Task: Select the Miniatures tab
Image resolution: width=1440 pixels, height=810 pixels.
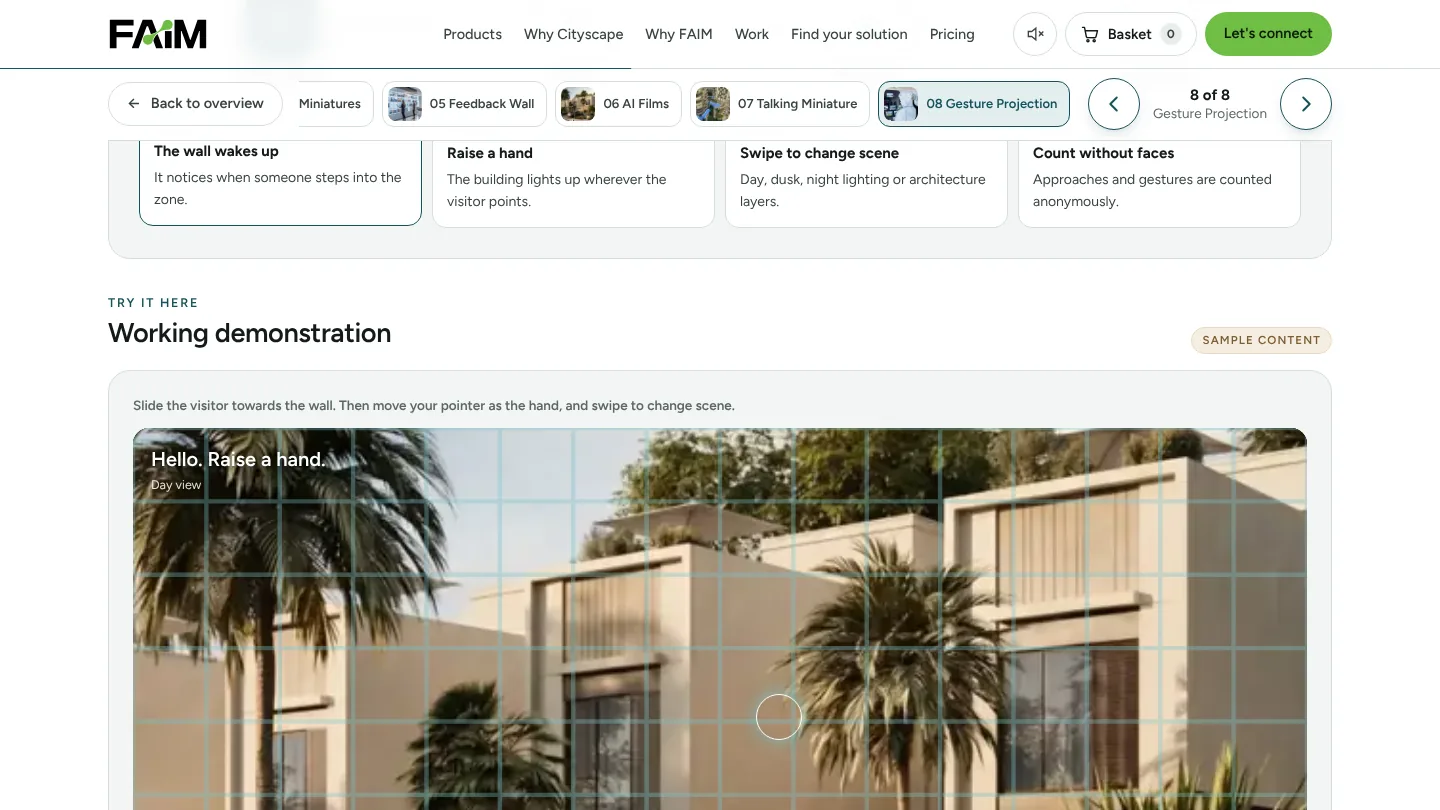Action: (335, 104)
